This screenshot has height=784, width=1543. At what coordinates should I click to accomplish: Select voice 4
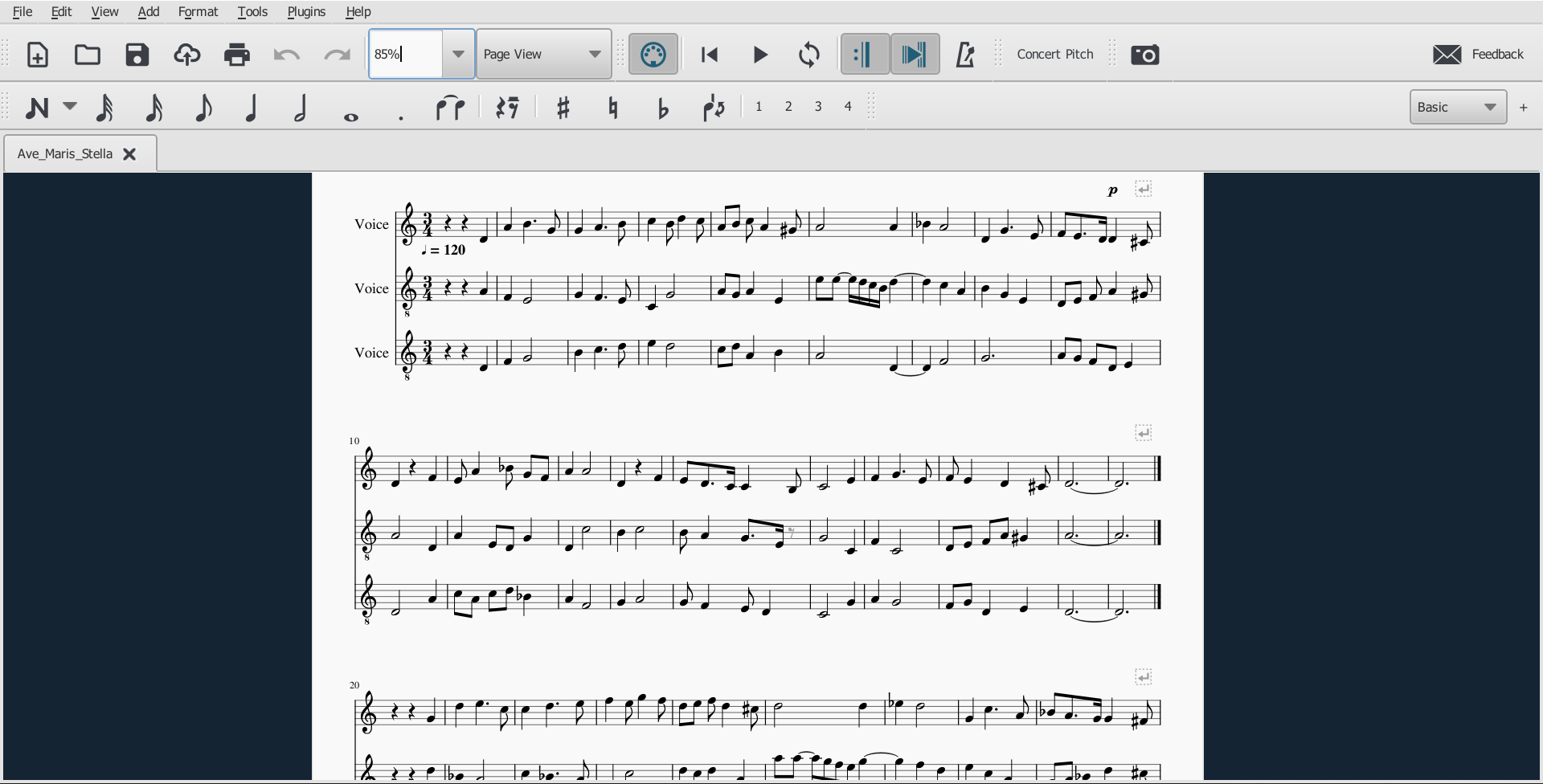[x=848, y=106]
